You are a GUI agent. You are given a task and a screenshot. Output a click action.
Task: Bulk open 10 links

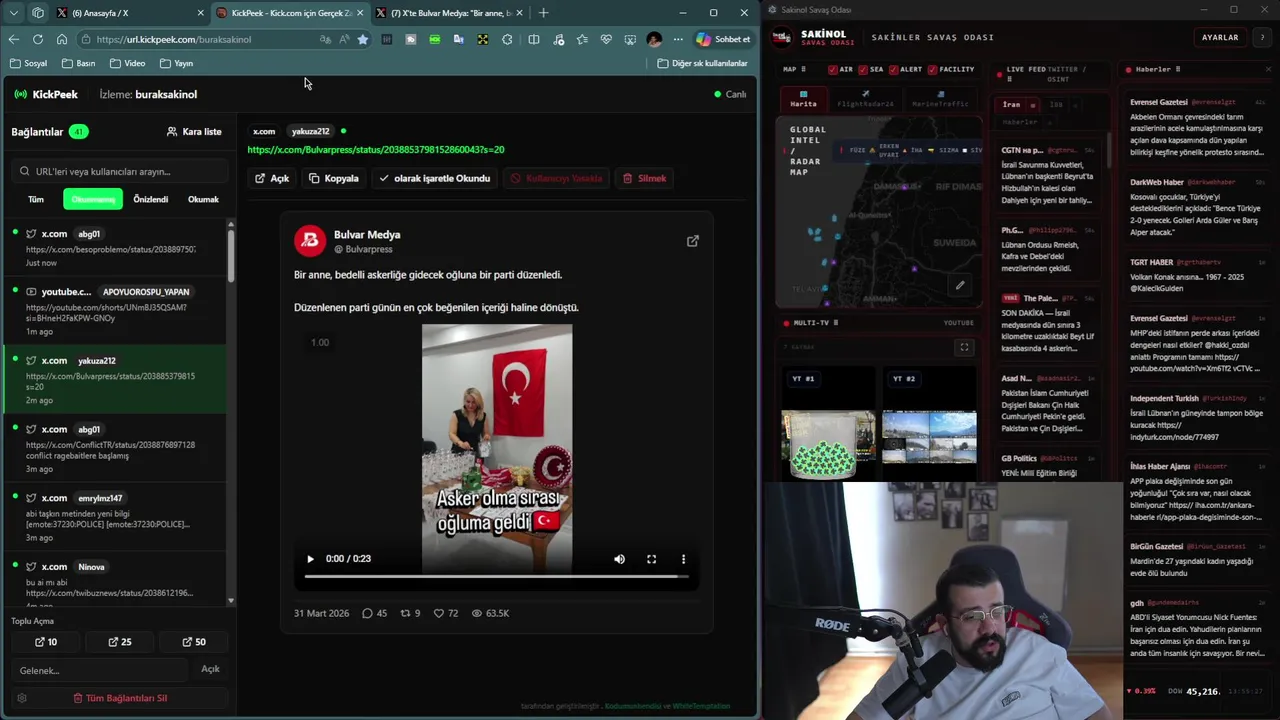(46, 642)
